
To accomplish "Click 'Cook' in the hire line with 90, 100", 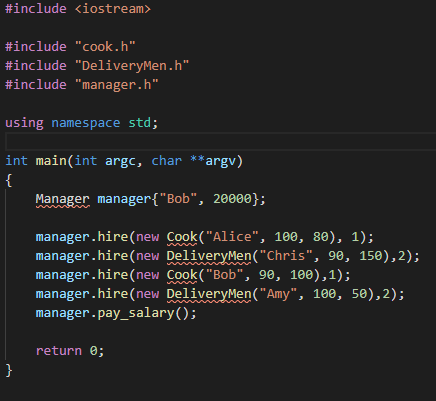I will (182, 275).
